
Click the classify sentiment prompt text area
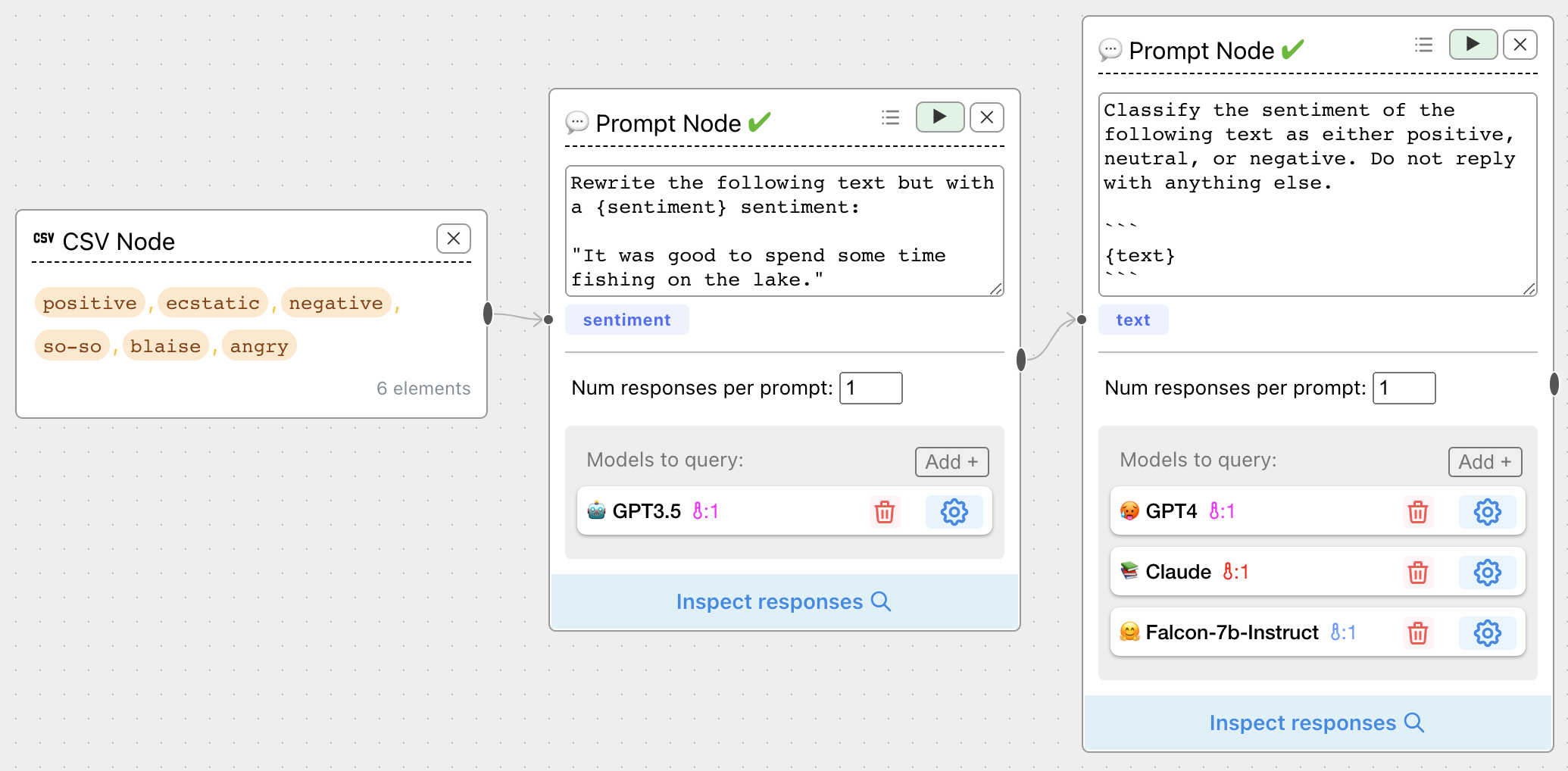pyautogui.click(x=1317, y=195)
